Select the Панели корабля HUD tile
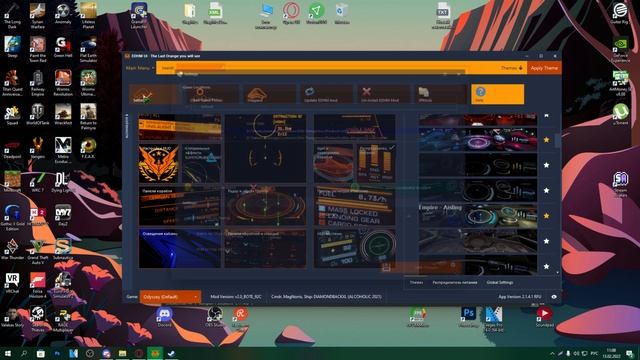Image resolution: width=640 pixels, height=360 pixels. [x=180, y=207]
